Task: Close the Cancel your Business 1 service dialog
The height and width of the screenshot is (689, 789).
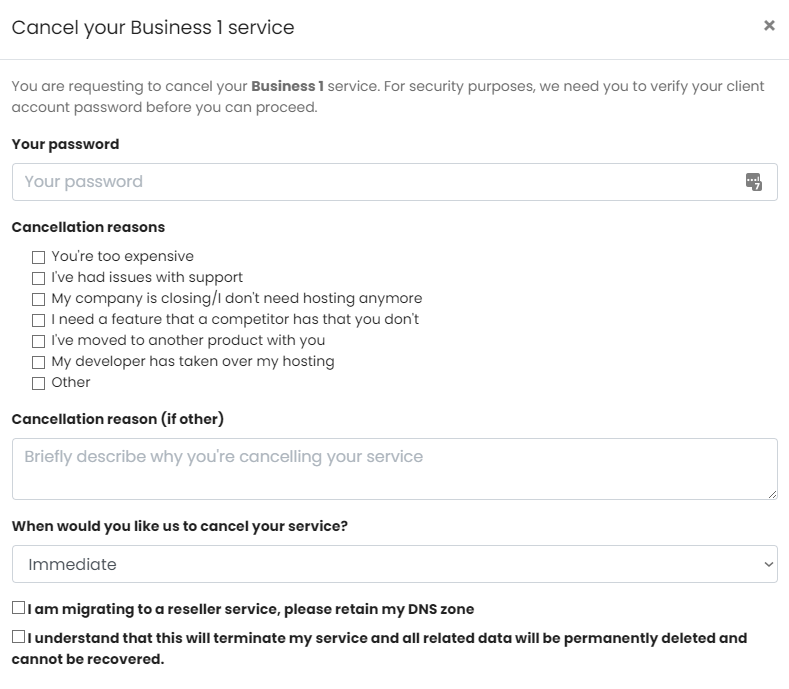Action: point(769,25)
